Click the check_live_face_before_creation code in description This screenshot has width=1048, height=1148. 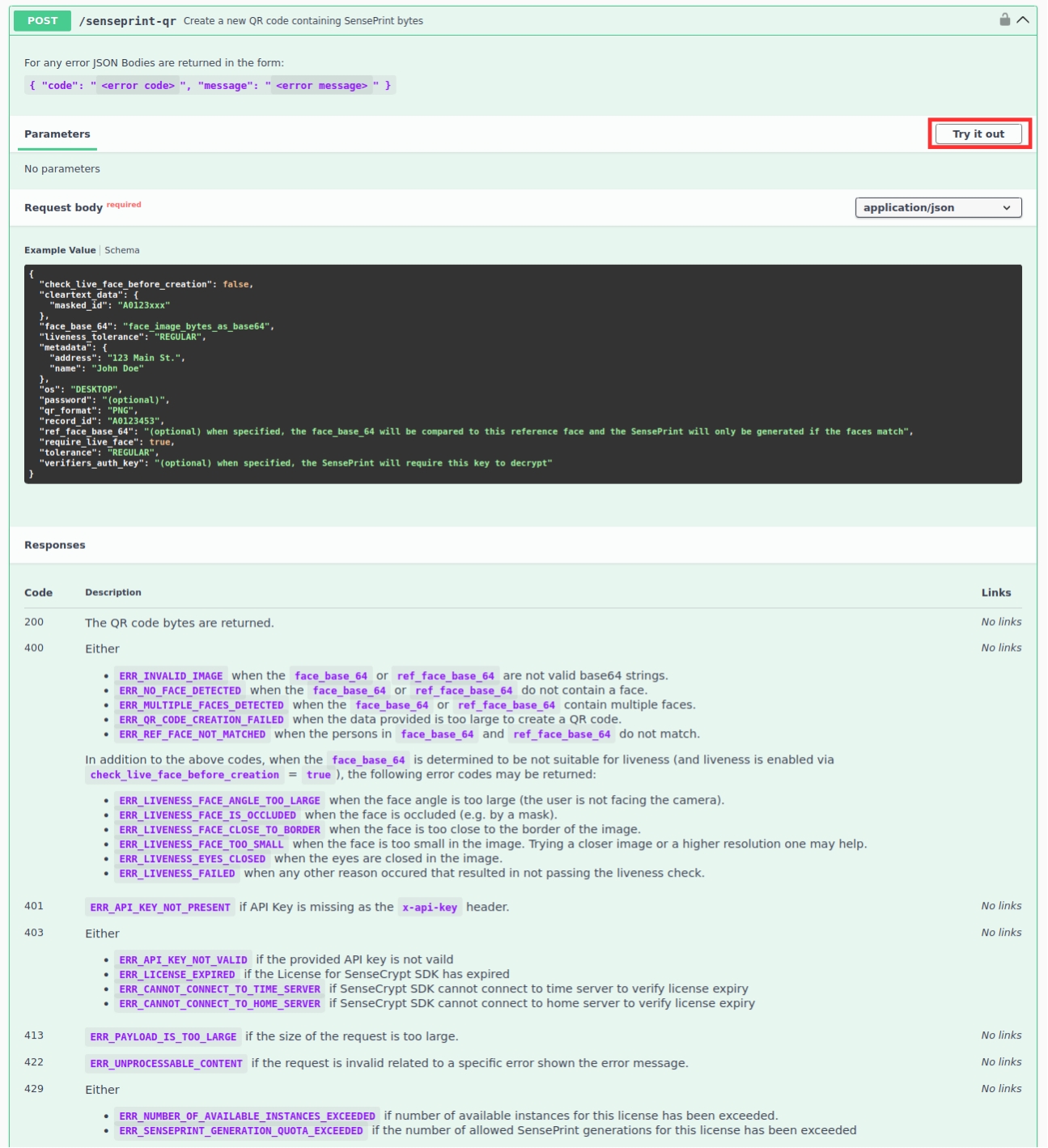click(x=185, y=775)
